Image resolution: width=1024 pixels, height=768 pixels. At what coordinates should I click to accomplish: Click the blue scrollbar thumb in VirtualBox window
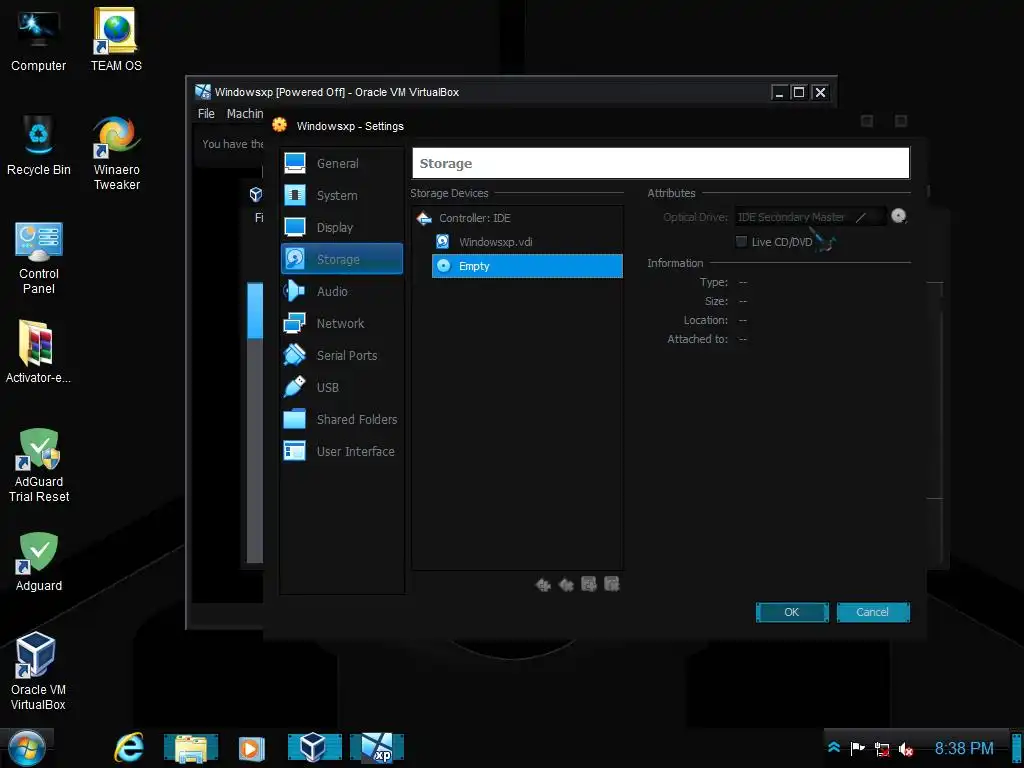pos(255,311)
